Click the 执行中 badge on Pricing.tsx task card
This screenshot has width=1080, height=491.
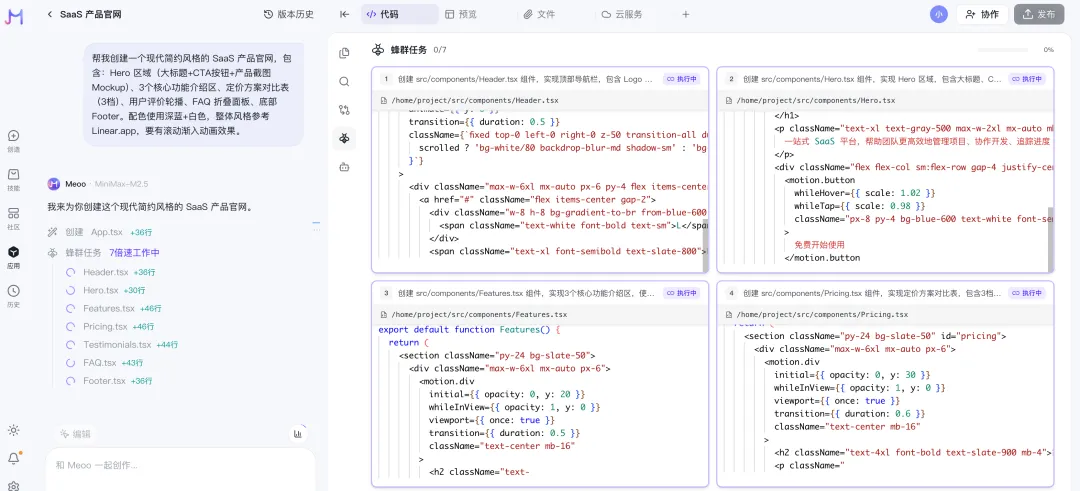[1027, 293]
